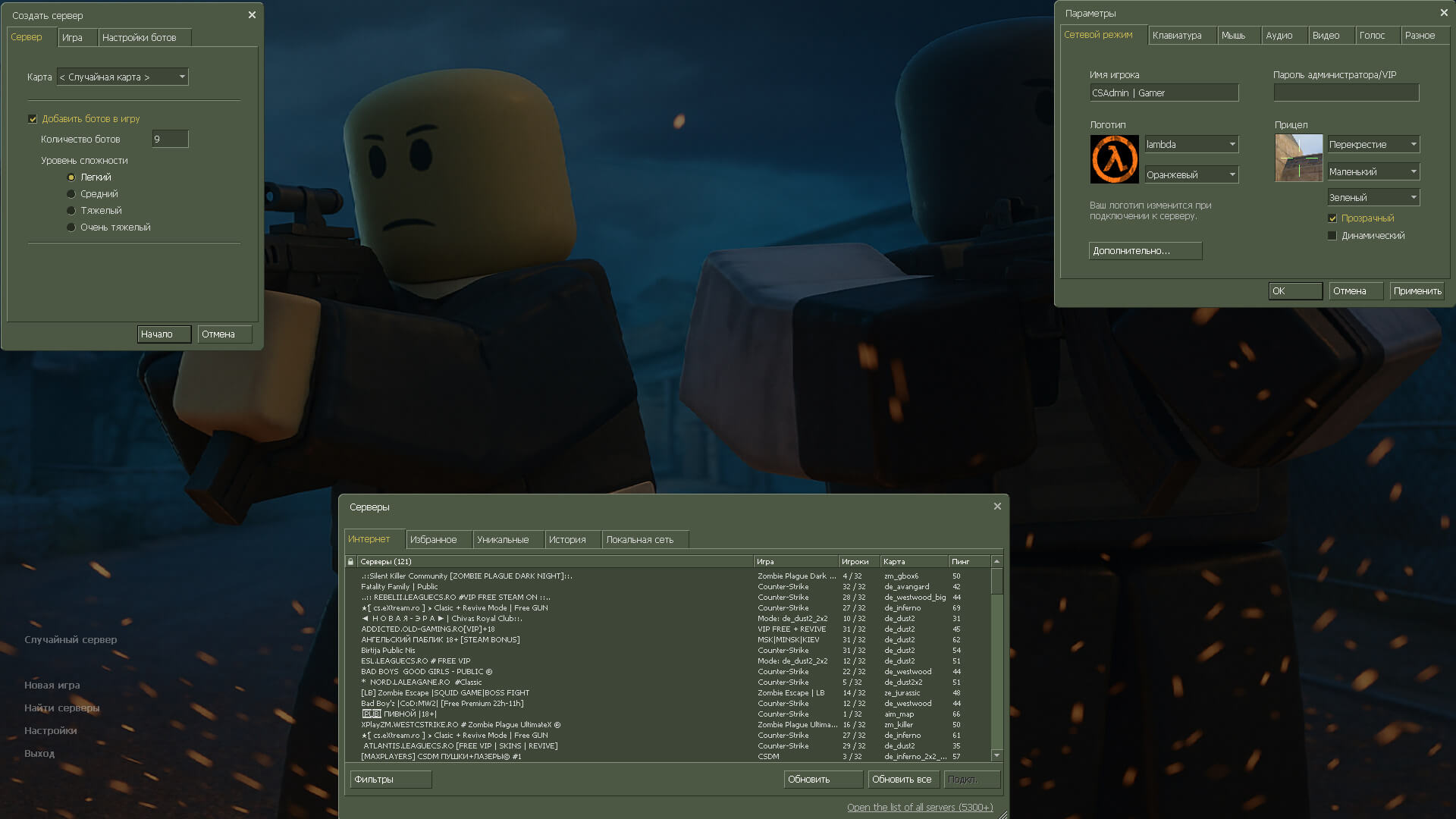Click the Количество ботов input field
1456x819 pixels.
pos(169,139)
